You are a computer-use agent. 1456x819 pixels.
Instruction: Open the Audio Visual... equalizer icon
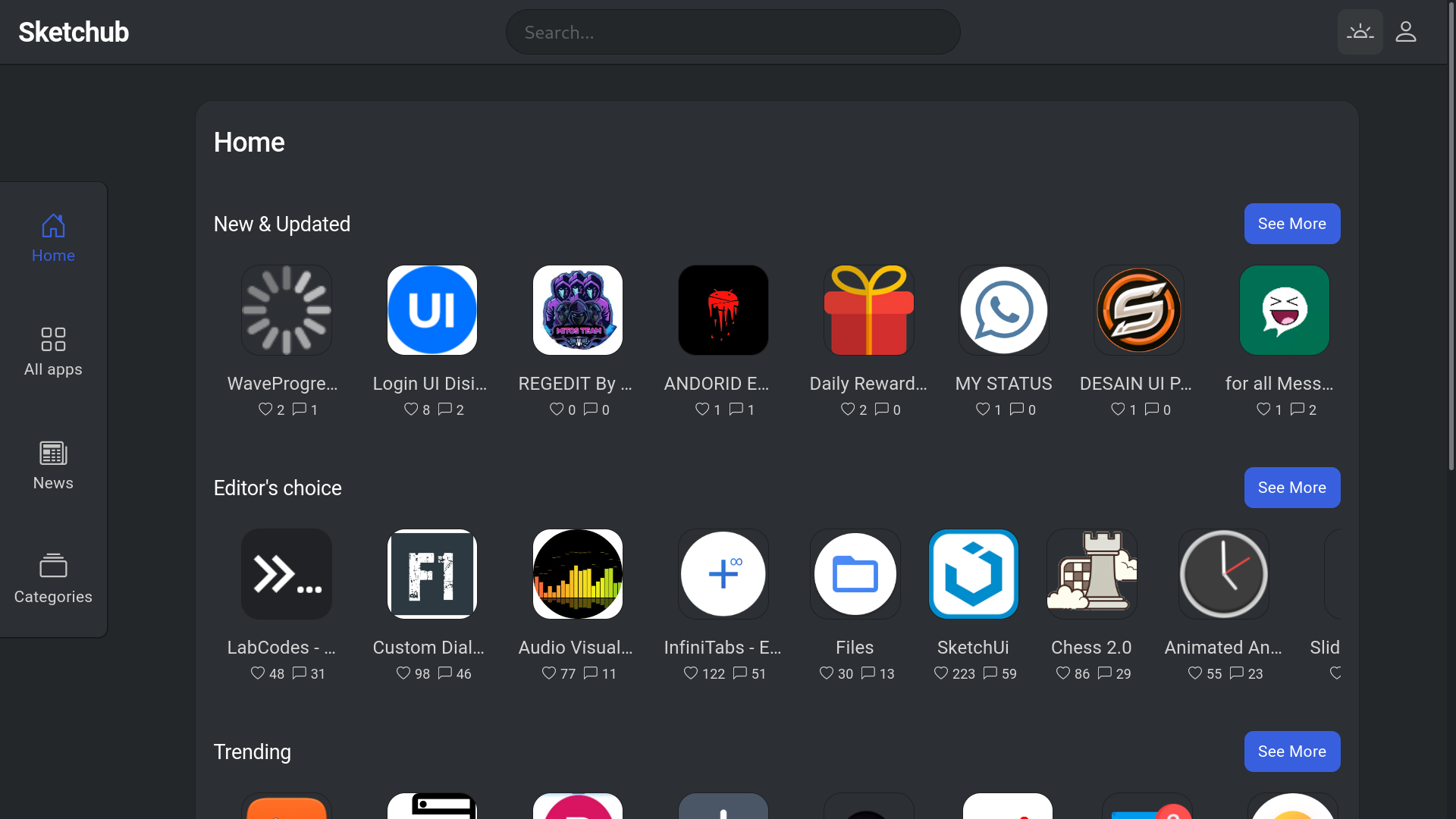(578, 574)
